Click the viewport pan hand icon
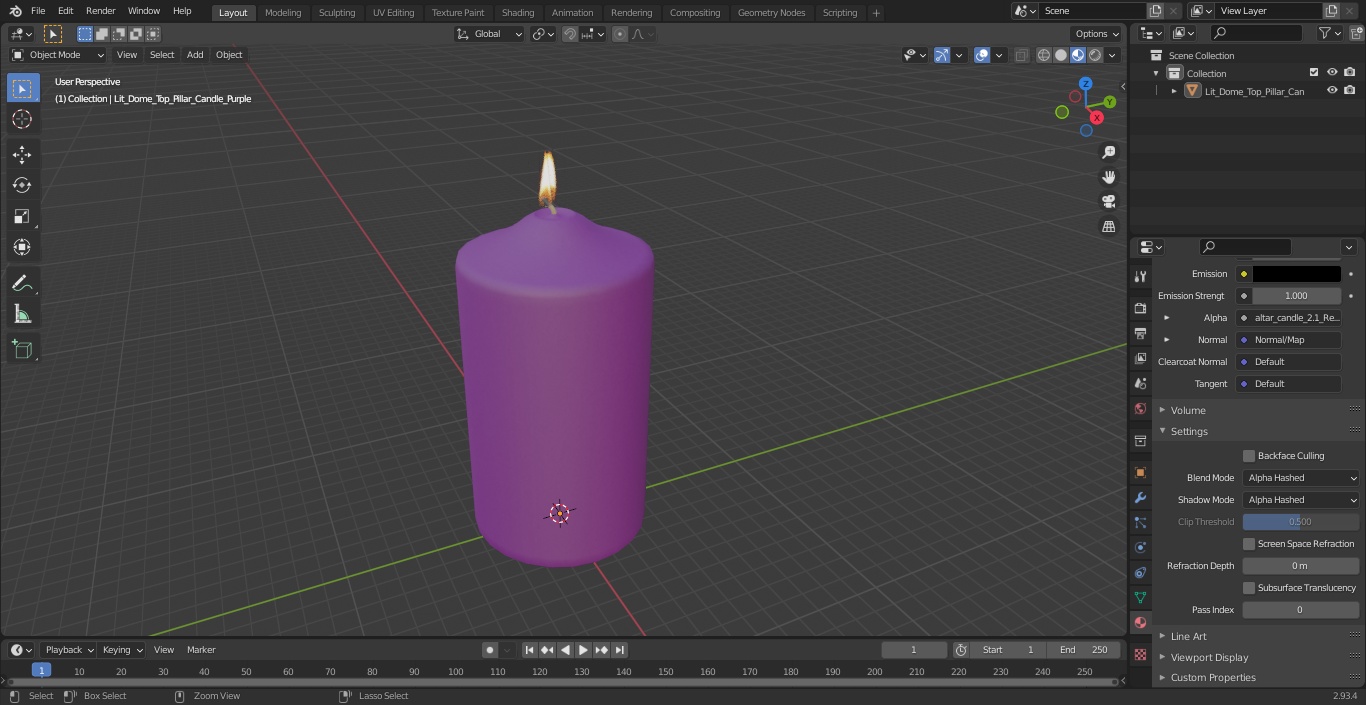The height and width of the screenshot is (705, 1366). [1108, 177]
